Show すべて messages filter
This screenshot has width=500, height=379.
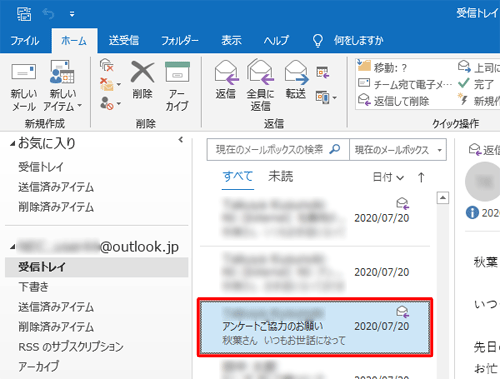point(238,177)
